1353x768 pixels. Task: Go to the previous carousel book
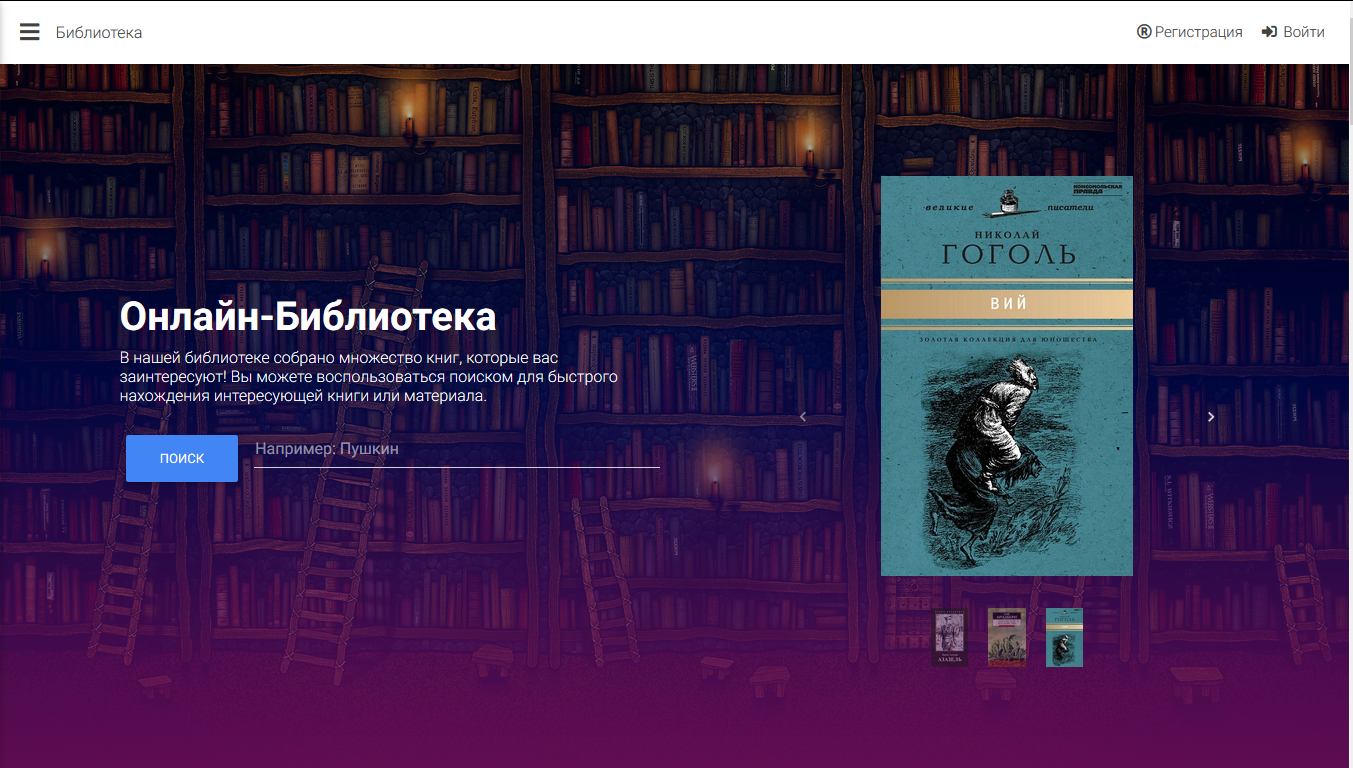click(x=802, y=417)
